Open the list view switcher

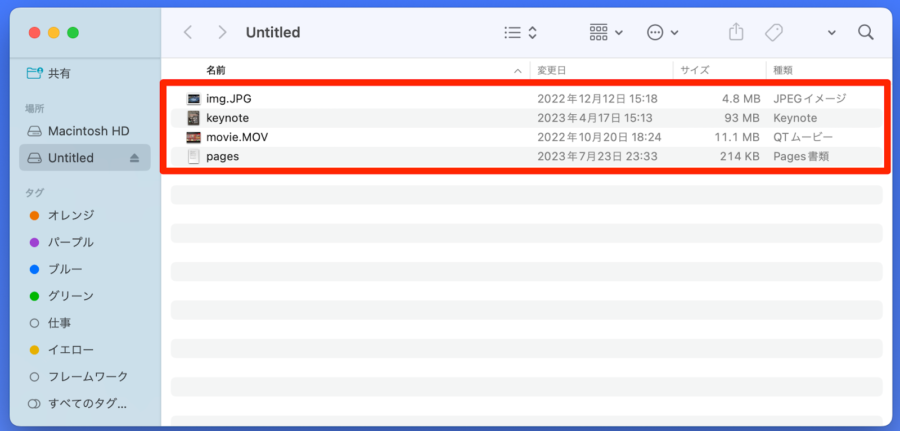521,32
